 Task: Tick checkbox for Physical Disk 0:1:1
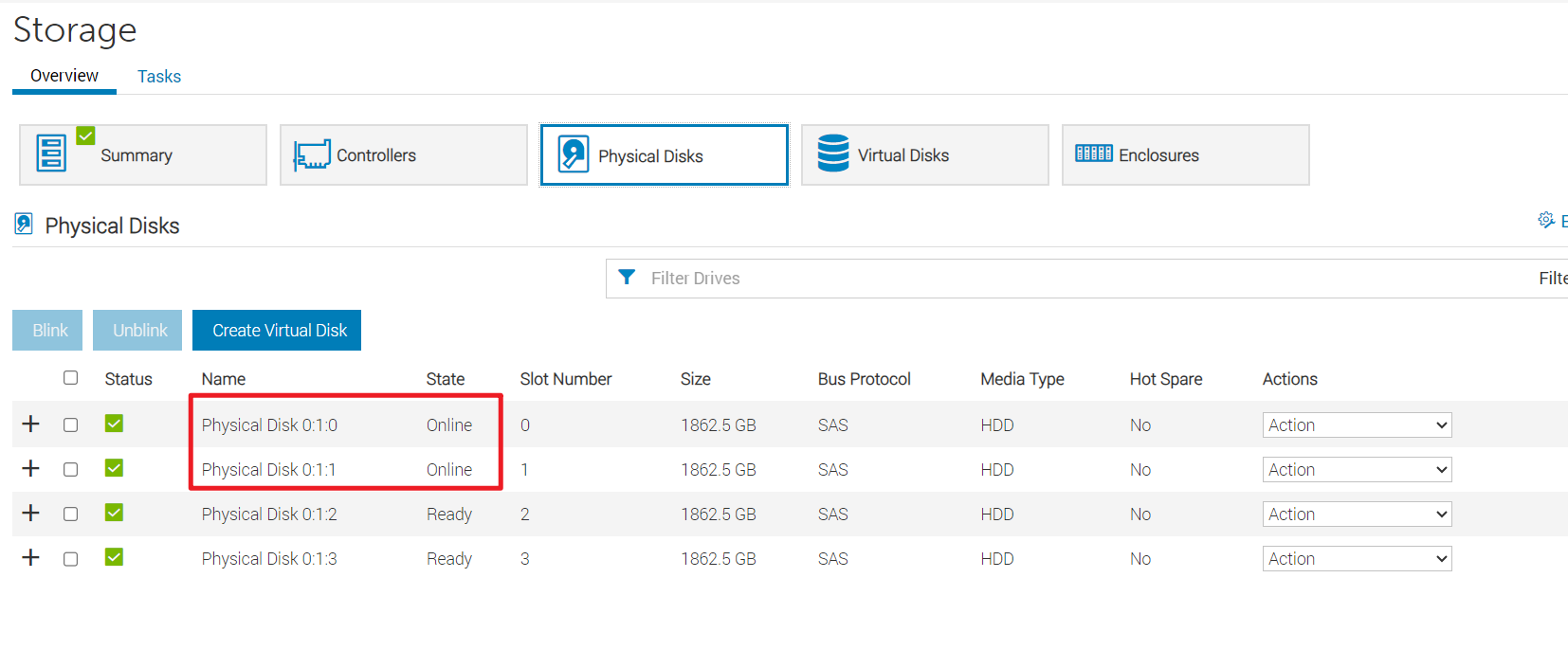point(70,469)
